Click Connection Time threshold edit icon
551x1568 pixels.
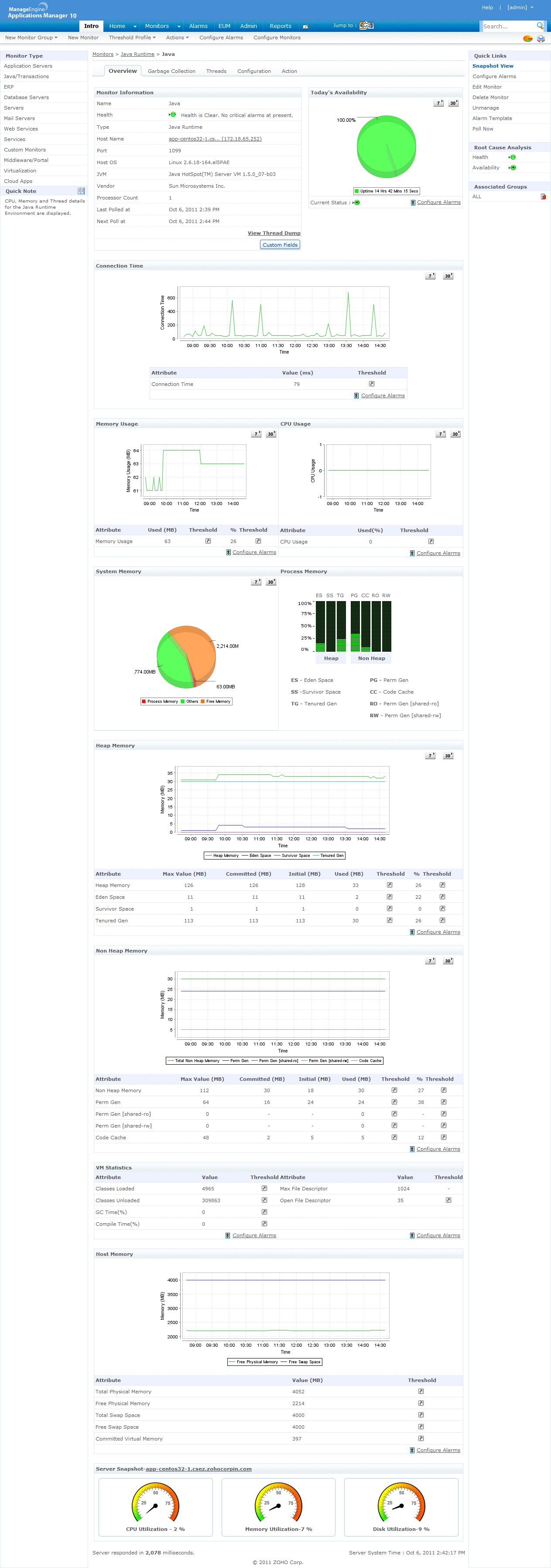(372, 384)
